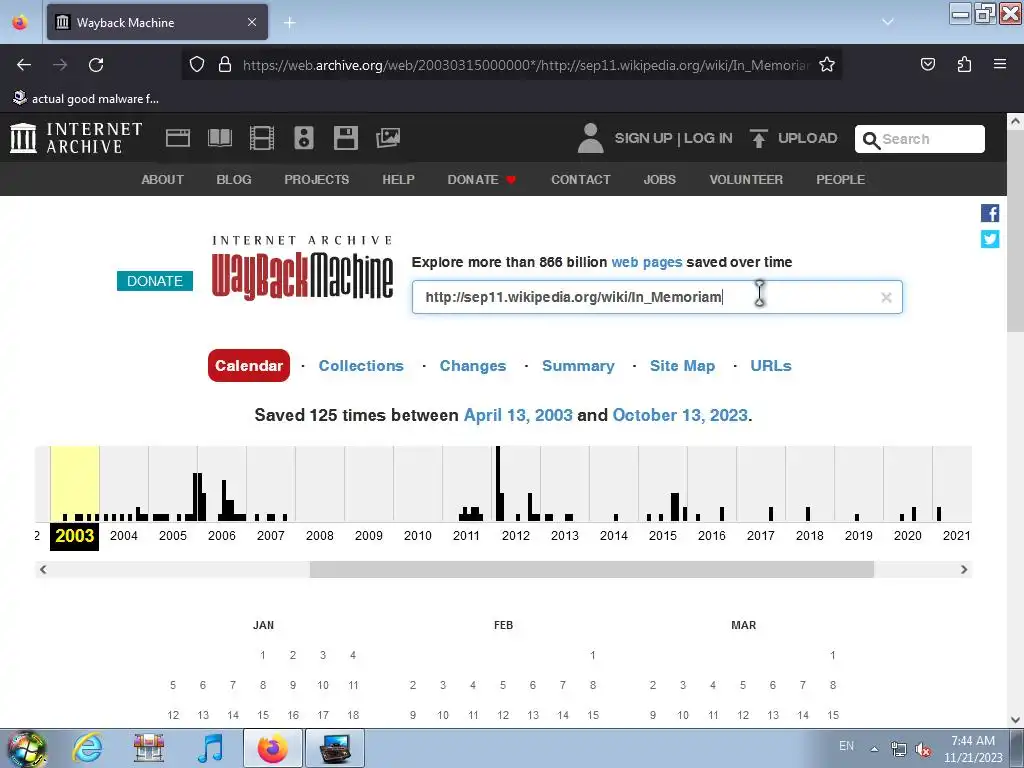Image resolution: width=1024 pixels, height=768 pixels.
Task: Open VOLUNTEER in the archive nav
Action: pos(746,180)
